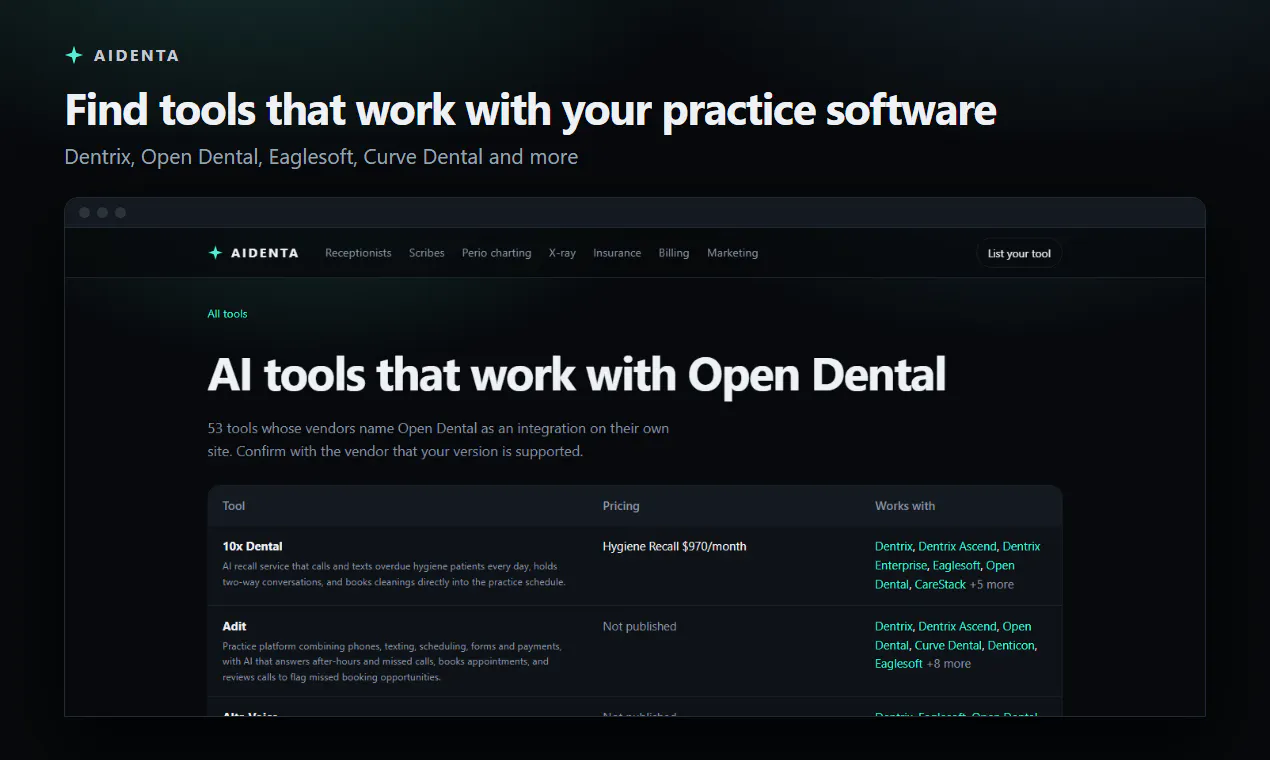Click the Pricing column header
The height and width of the screenshot is (760, 1270).
[x=621, y=506]
